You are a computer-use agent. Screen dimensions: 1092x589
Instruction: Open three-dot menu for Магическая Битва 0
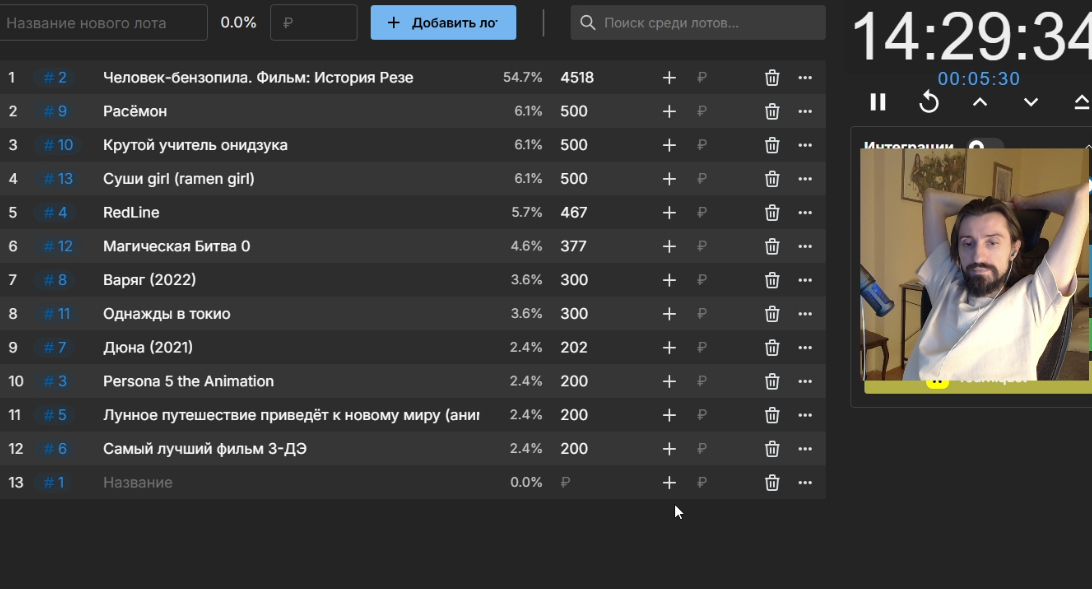click(x=805, y=246)
